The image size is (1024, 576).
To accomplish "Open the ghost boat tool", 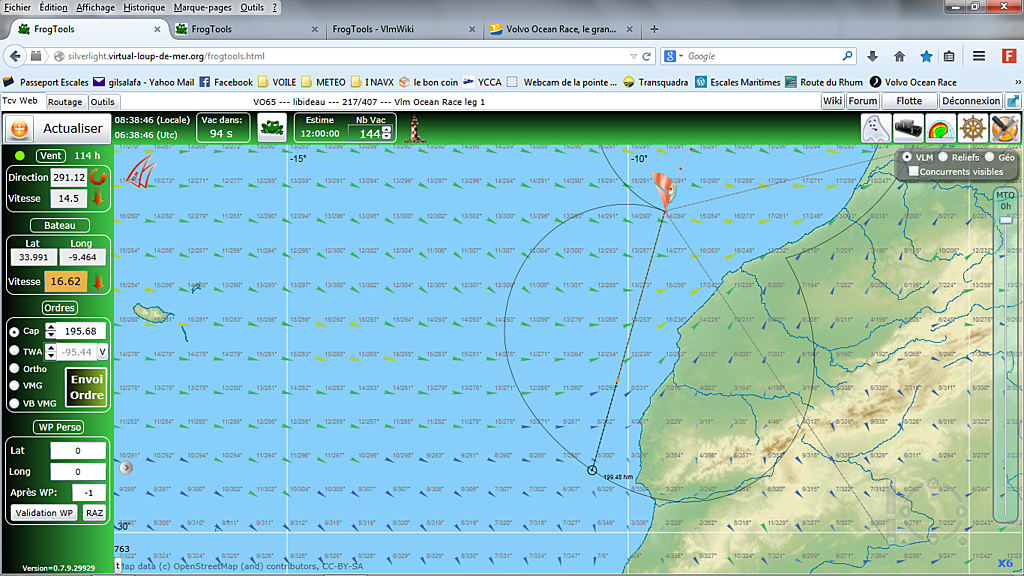I will 875,128.
